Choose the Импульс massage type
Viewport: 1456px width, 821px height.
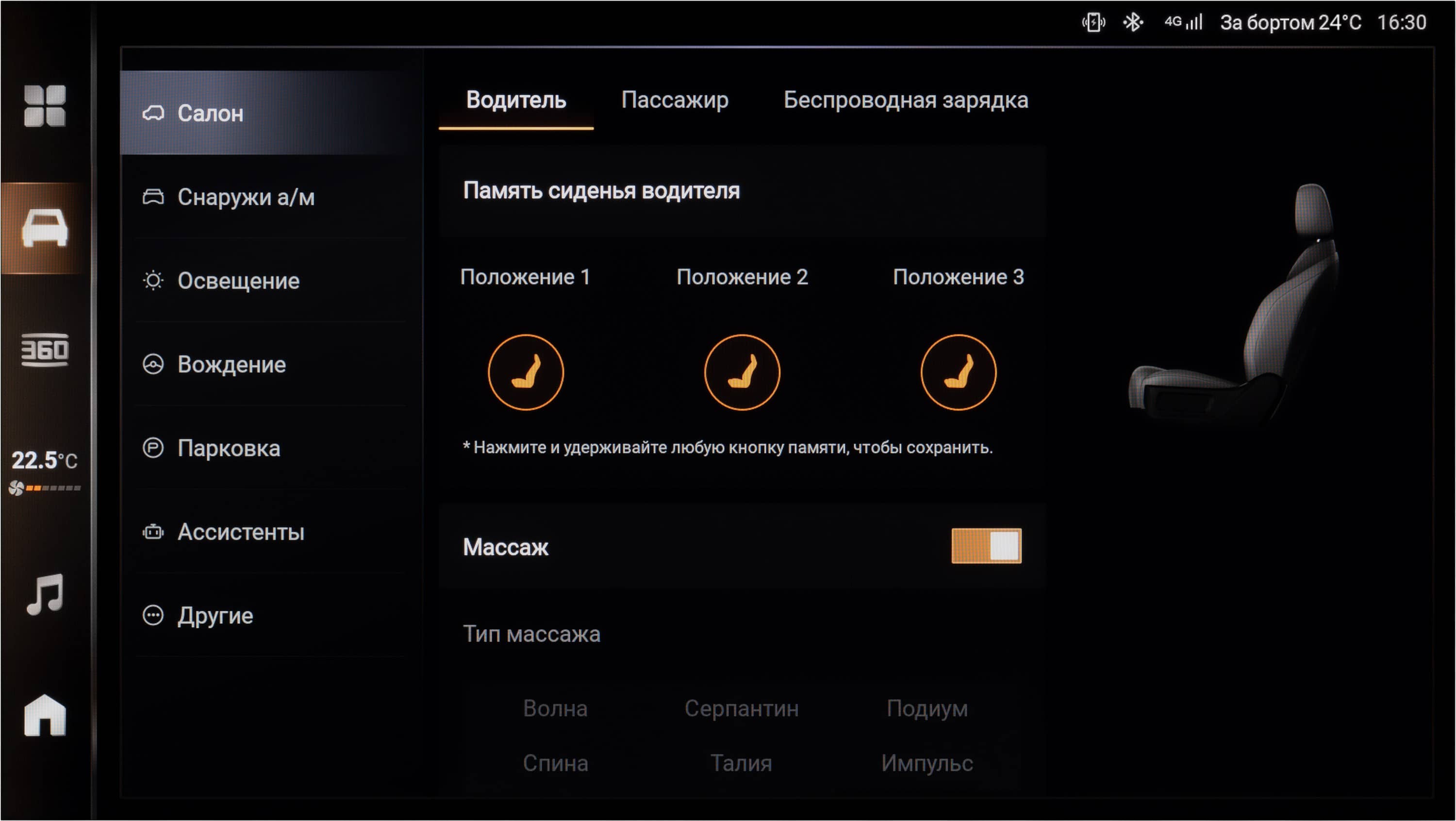pos(927,763)
